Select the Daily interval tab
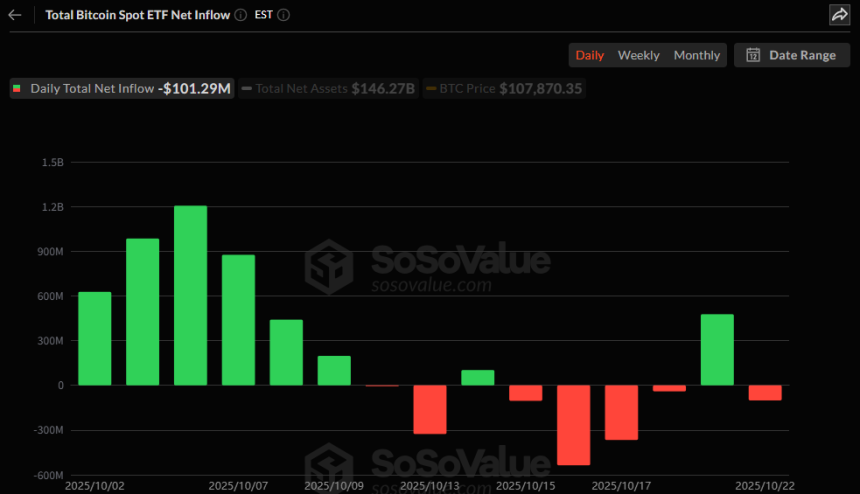 (589, 55)
